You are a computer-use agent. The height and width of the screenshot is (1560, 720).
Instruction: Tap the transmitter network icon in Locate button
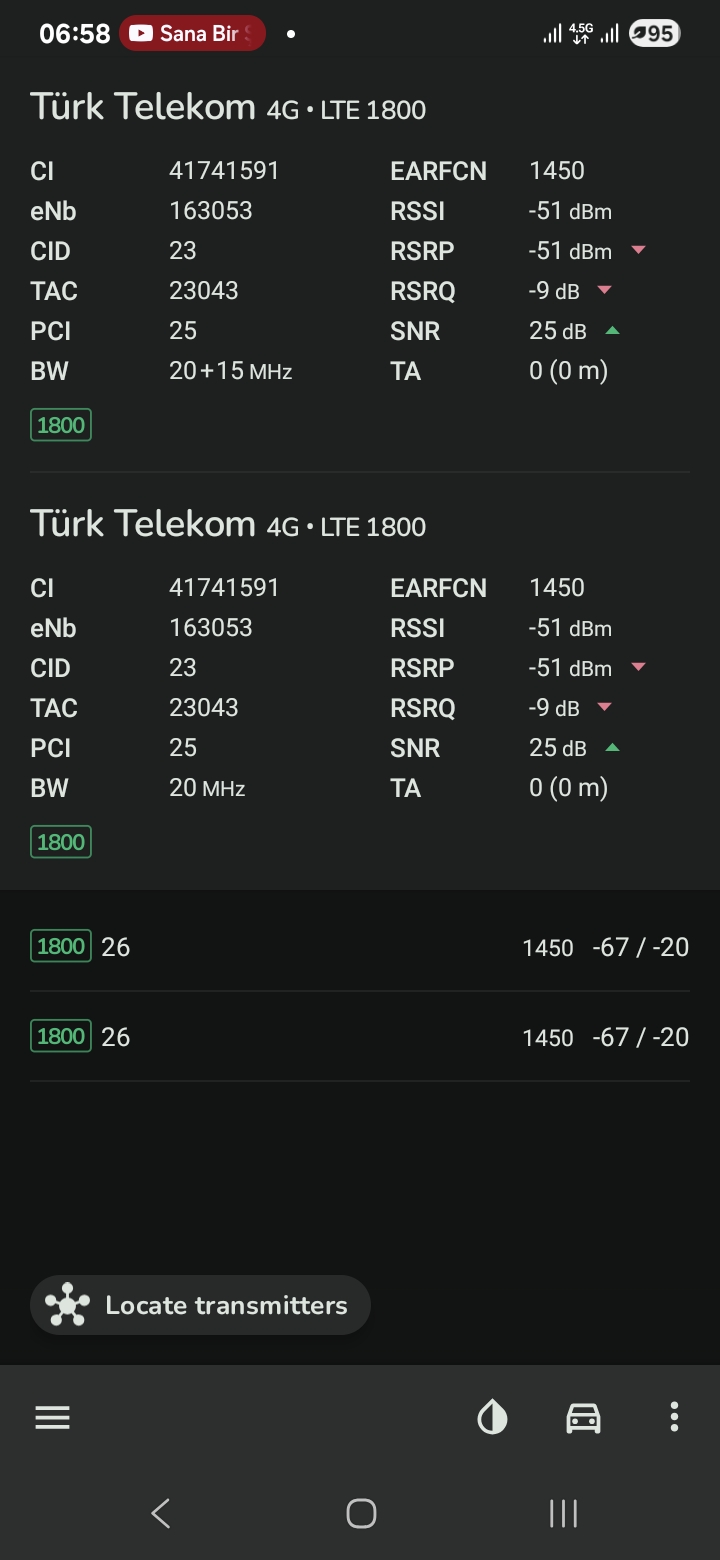pyautogui.click(x=67, y=1305)
